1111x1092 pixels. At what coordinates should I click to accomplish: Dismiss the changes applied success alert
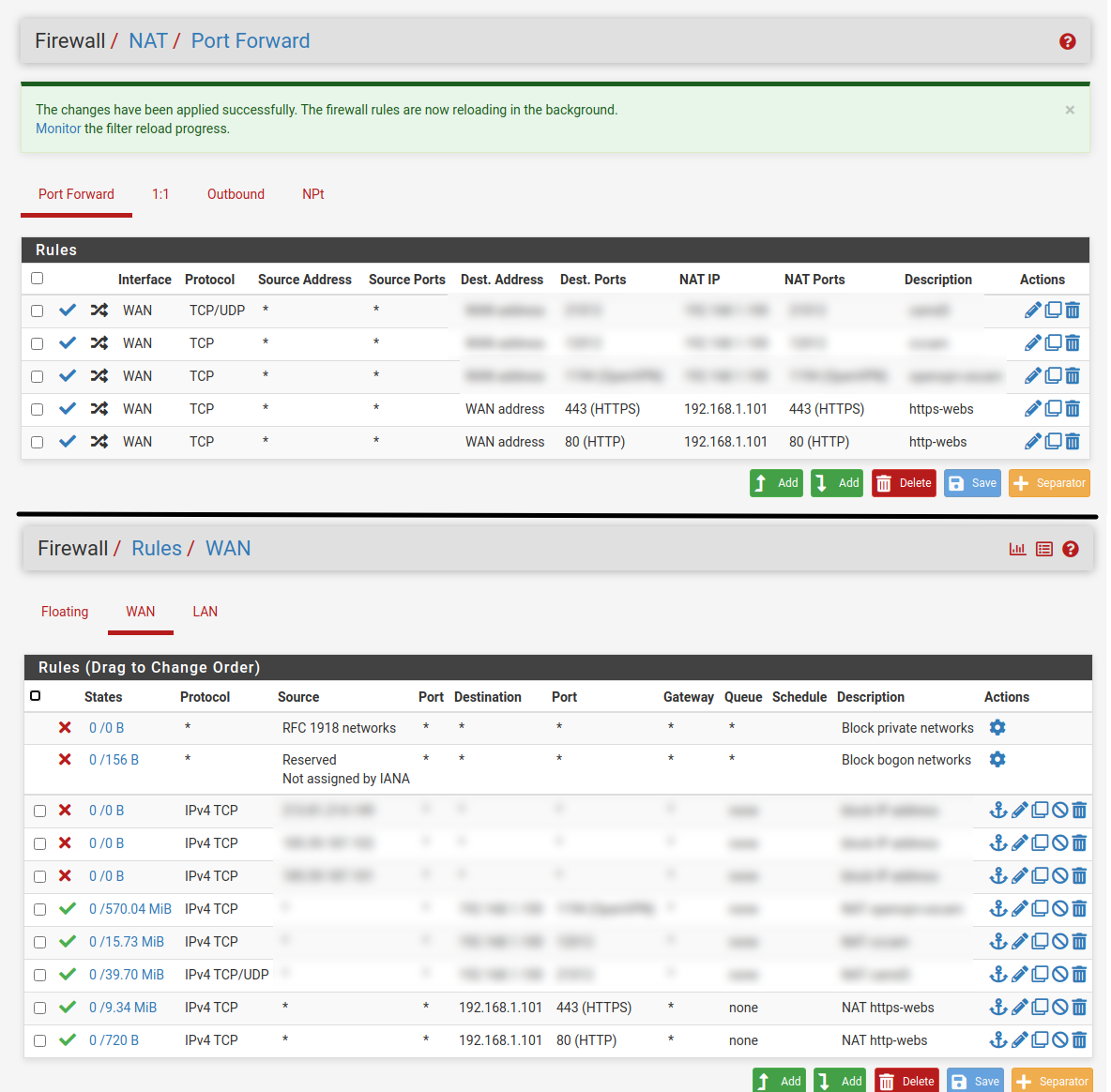[x=1070, y=110]
